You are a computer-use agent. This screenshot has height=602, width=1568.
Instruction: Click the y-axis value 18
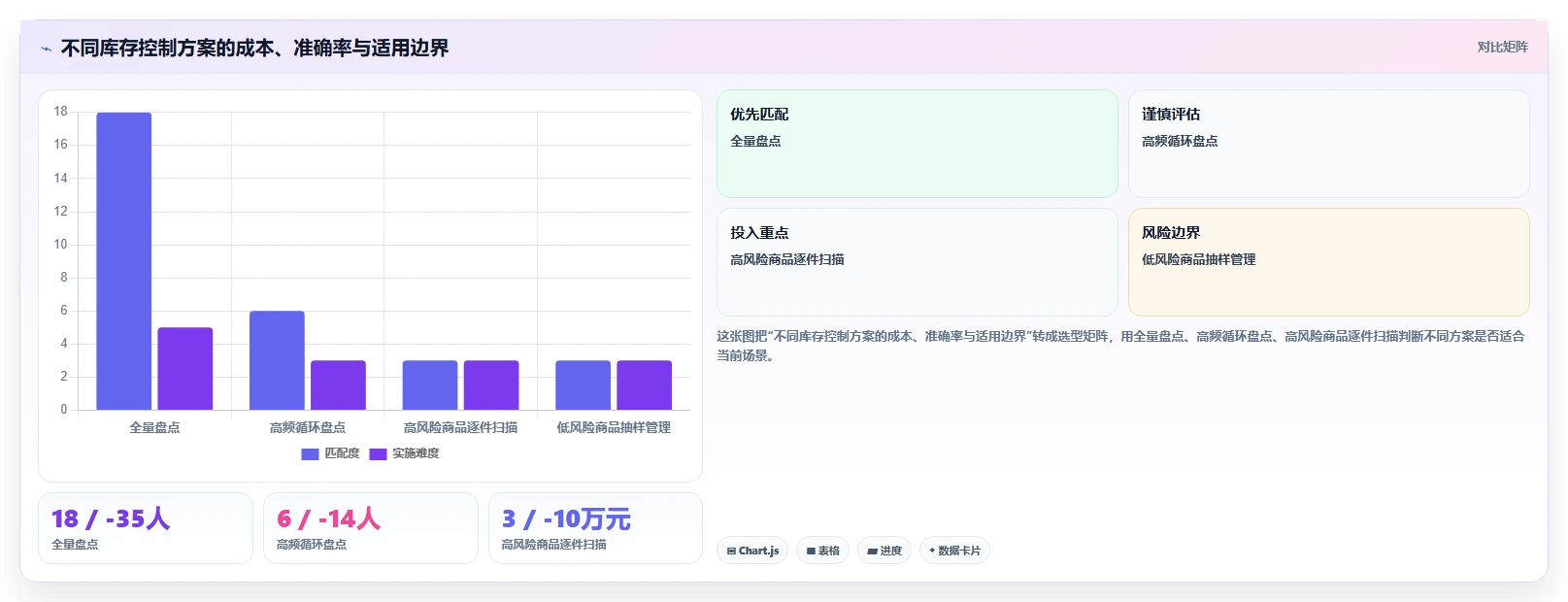(x=61, y=112)
